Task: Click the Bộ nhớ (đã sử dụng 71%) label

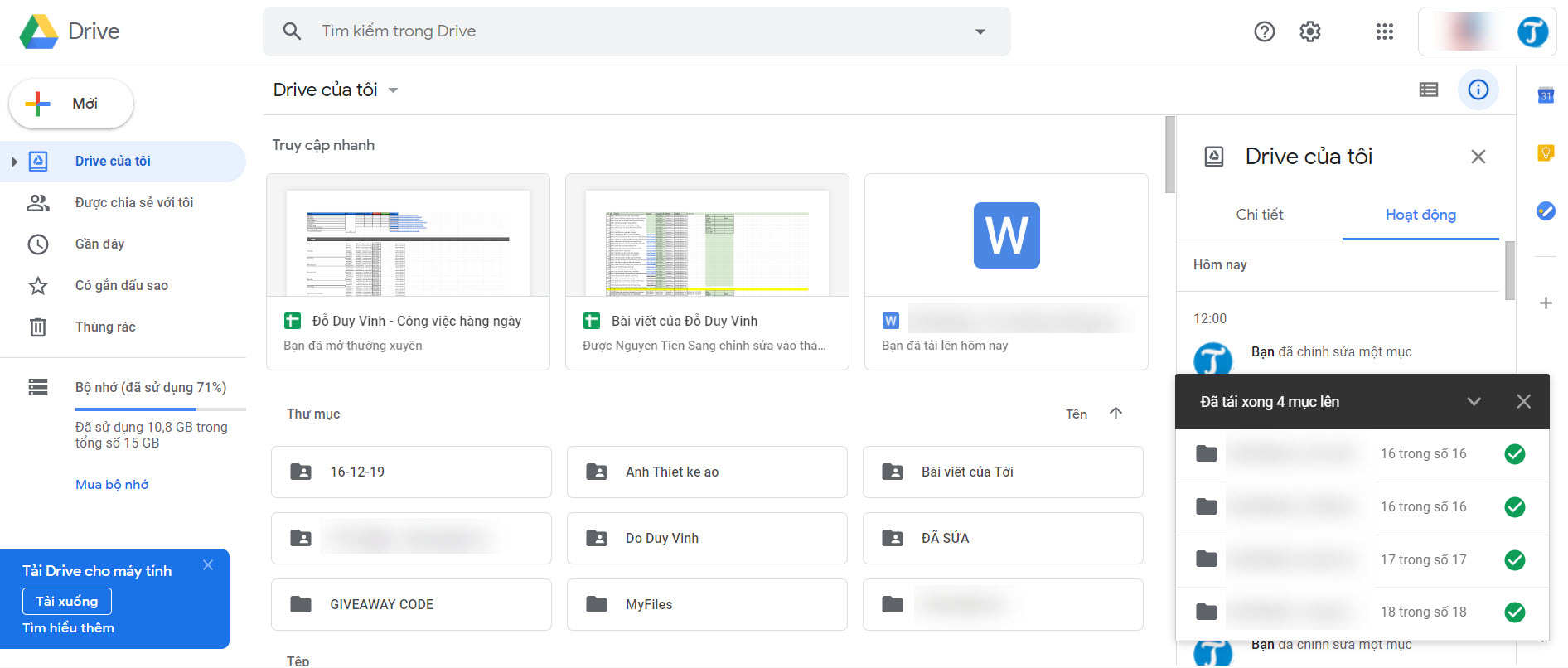Action: [x=151, y=388]
